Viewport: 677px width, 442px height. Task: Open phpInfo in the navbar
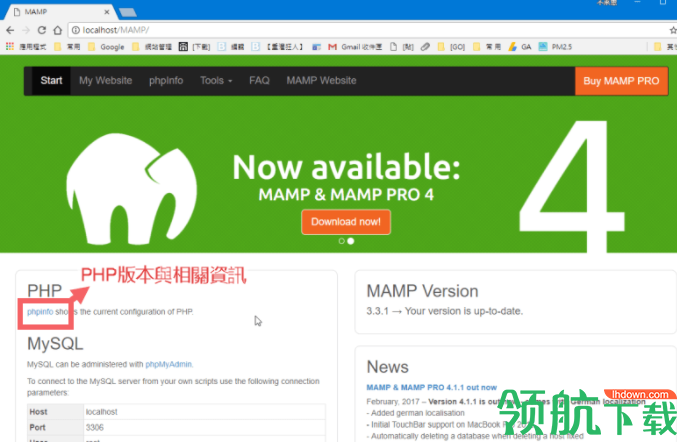coord(166,80)
